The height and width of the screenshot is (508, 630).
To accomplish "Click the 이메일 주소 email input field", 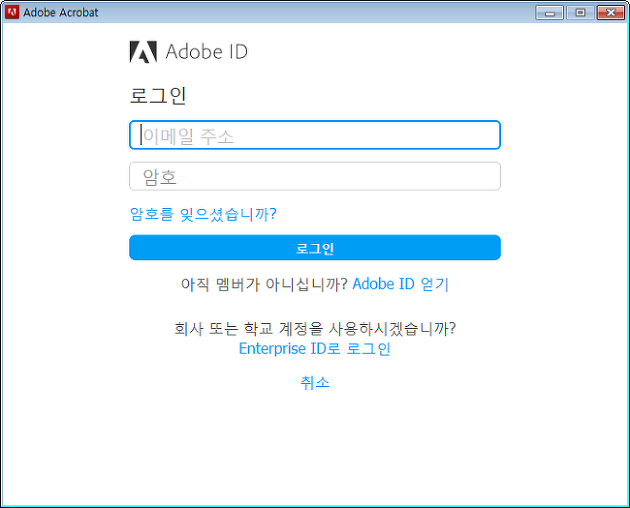I will pyautogui.click(x=315, y=135).
